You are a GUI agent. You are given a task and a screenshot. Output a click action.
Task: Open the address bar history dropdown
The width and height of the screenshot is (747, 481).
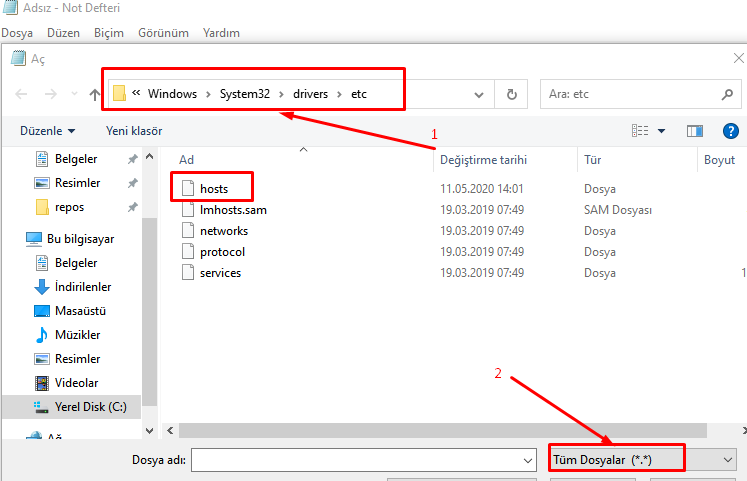click(x=479, y=95)
